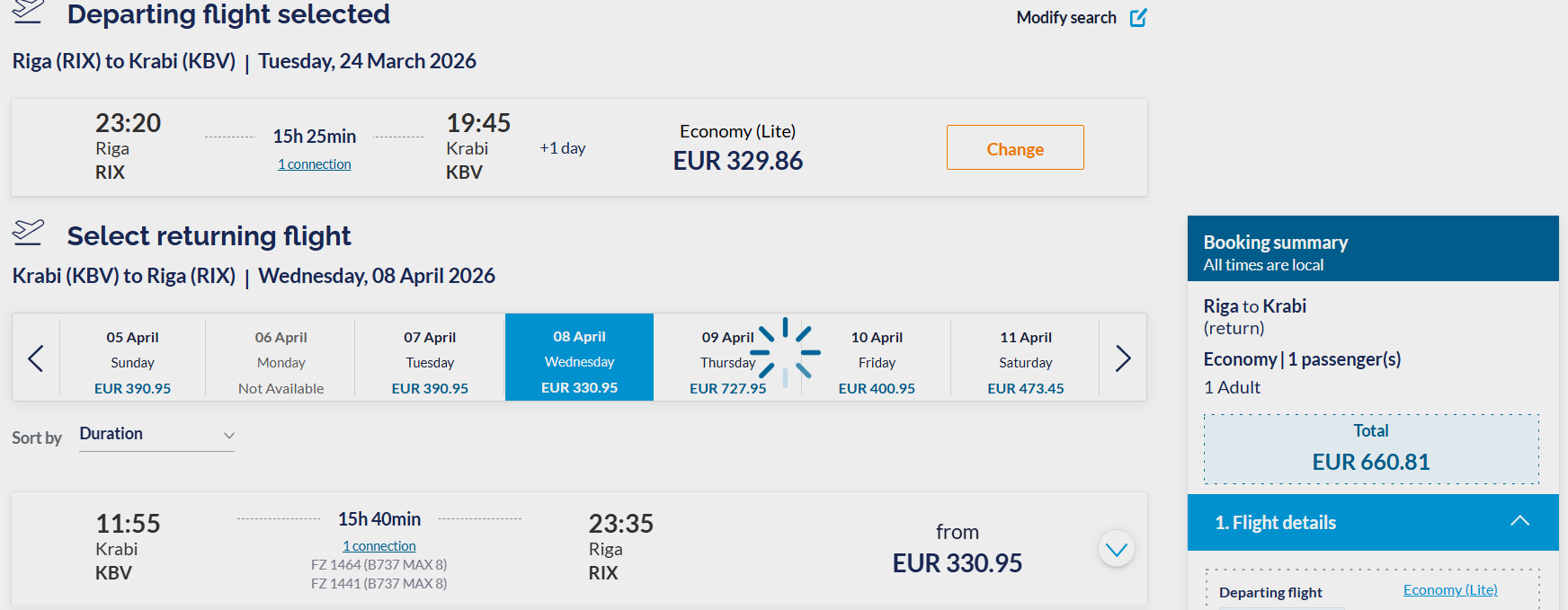This screenshot has width=1568, height=610.
Task: Open the returning flight 1 connection link
Action: [379, 546]
